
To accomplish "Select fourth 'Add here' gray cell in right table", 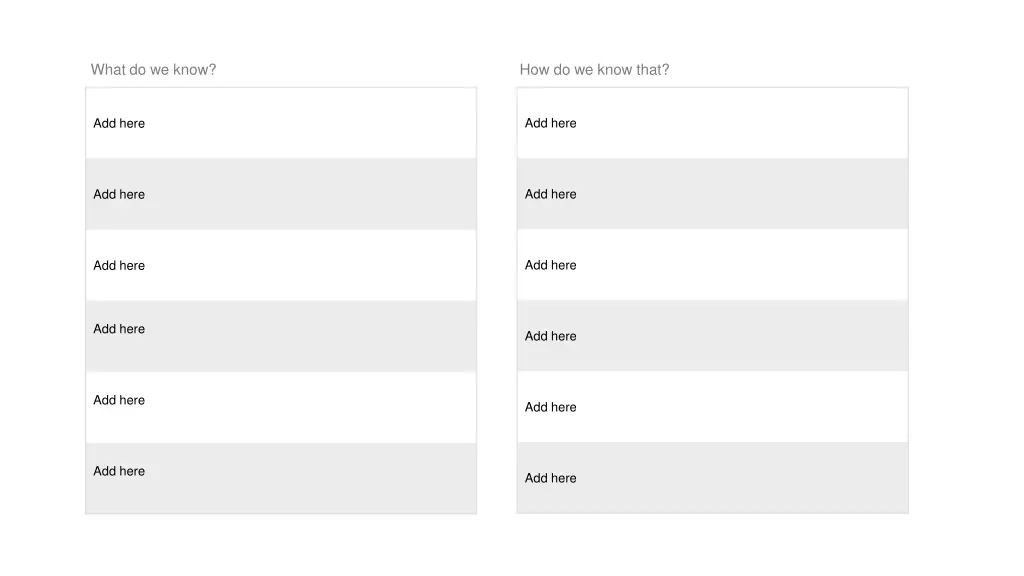I will point(712,336).
